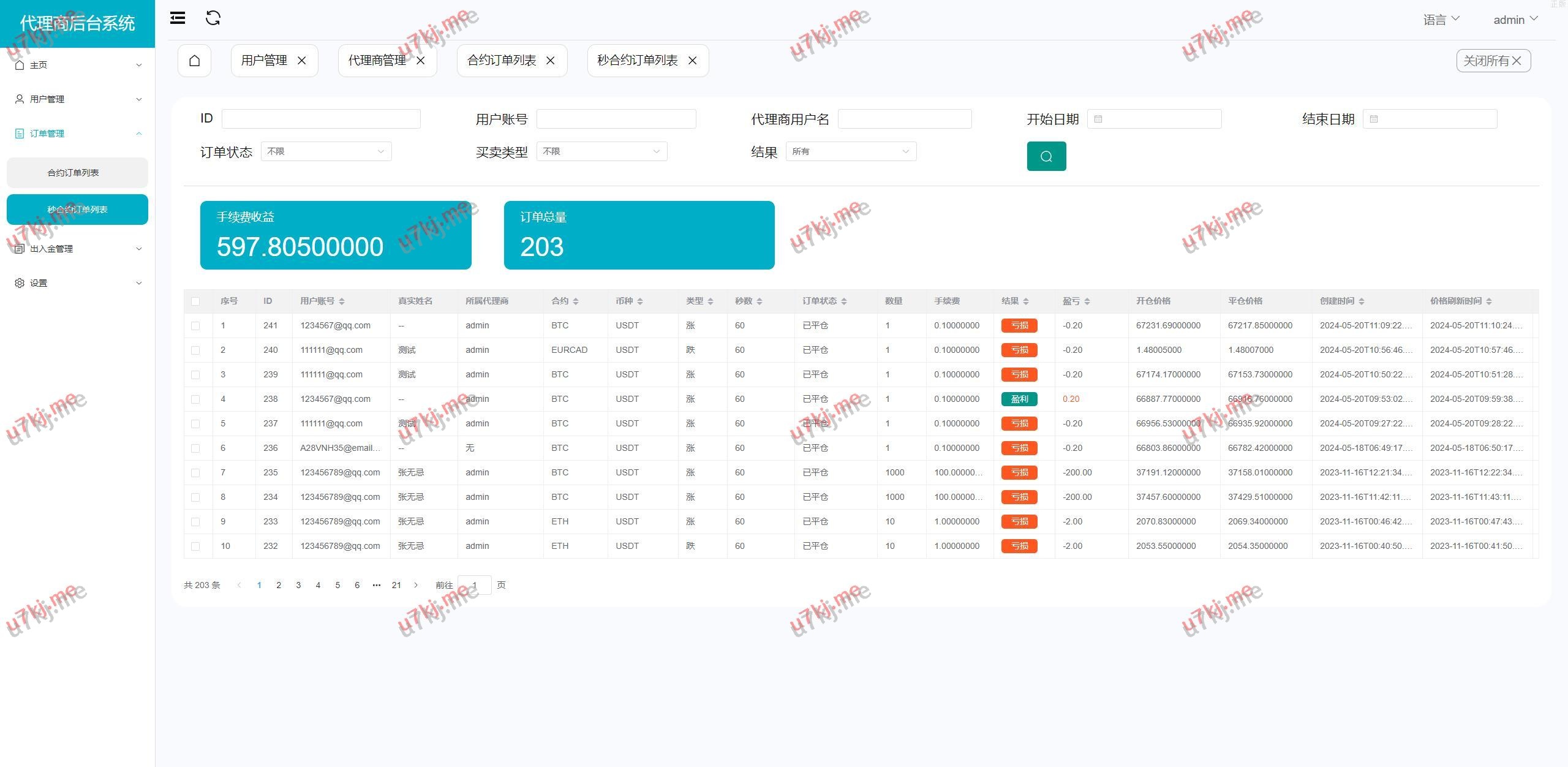Click the teal search magnifier button
The height and width of the screenshot is (767, 1568).
[x=1046, y=156]
